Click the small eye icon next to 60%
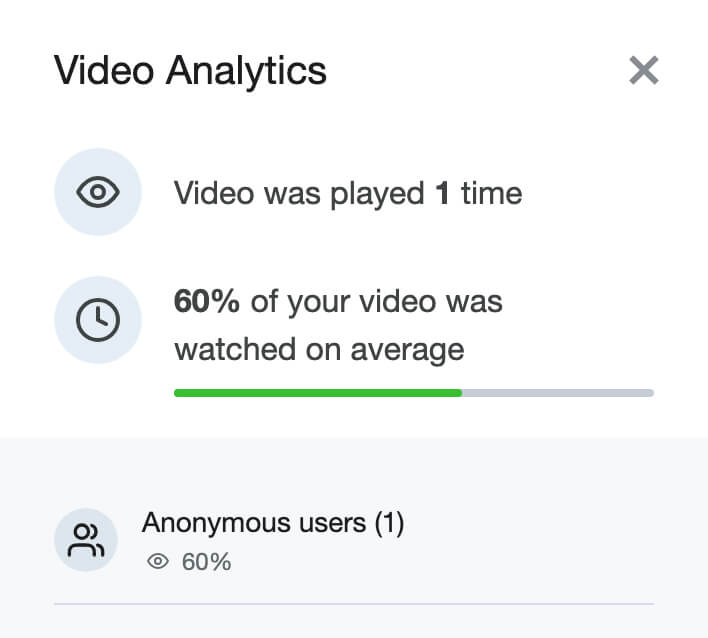The height and width of the screenshot is (638, 708). [x=158, y=562]
